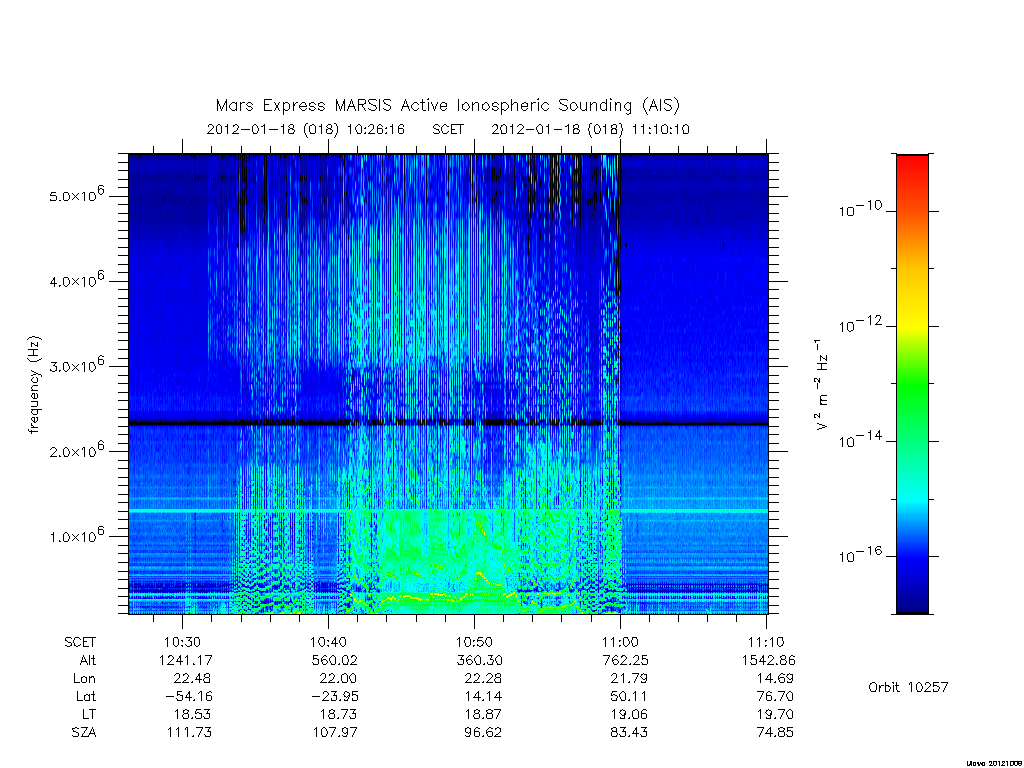This screenshot has height=768, width=1024.
Task: Click SZA value 111.73
Action: click(x=189, y=733)
